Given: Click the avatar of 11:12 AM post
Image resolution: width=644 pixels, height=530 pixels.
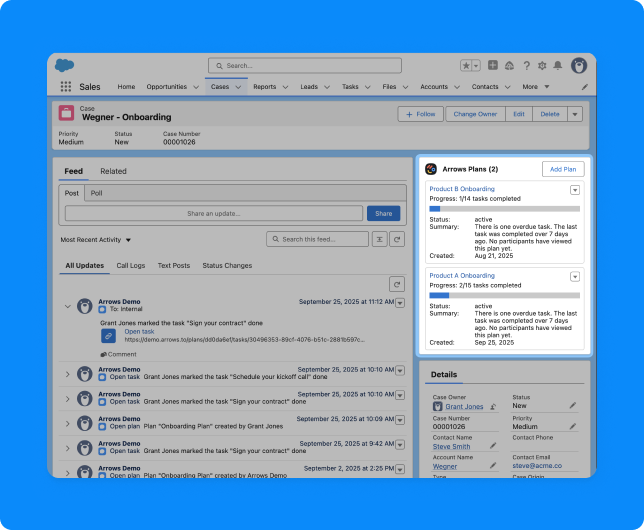Looking at the screenshot, I should click(x=85, y=306).
